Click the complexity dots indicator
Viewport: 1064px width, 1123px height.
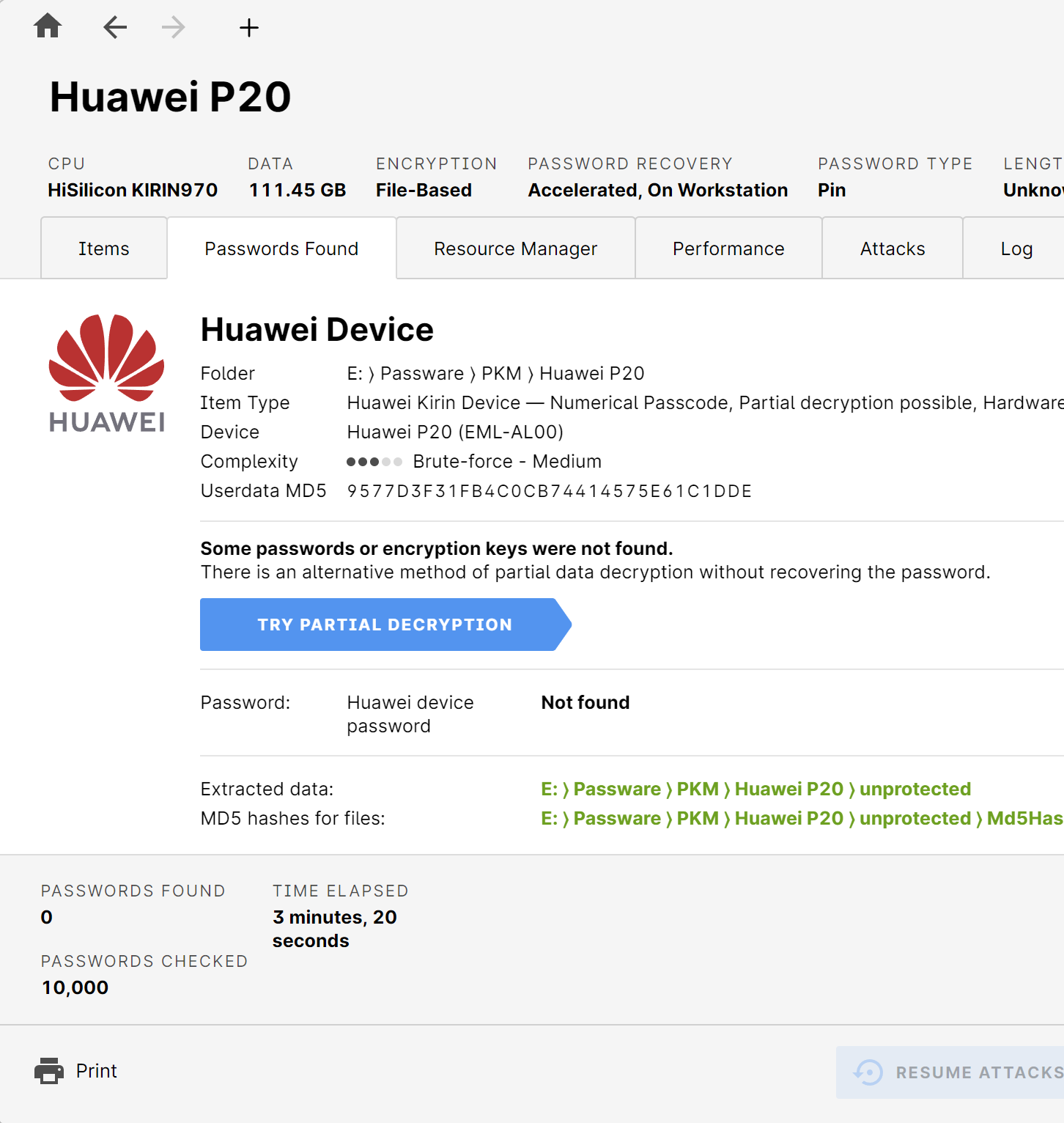click(374, 462)
